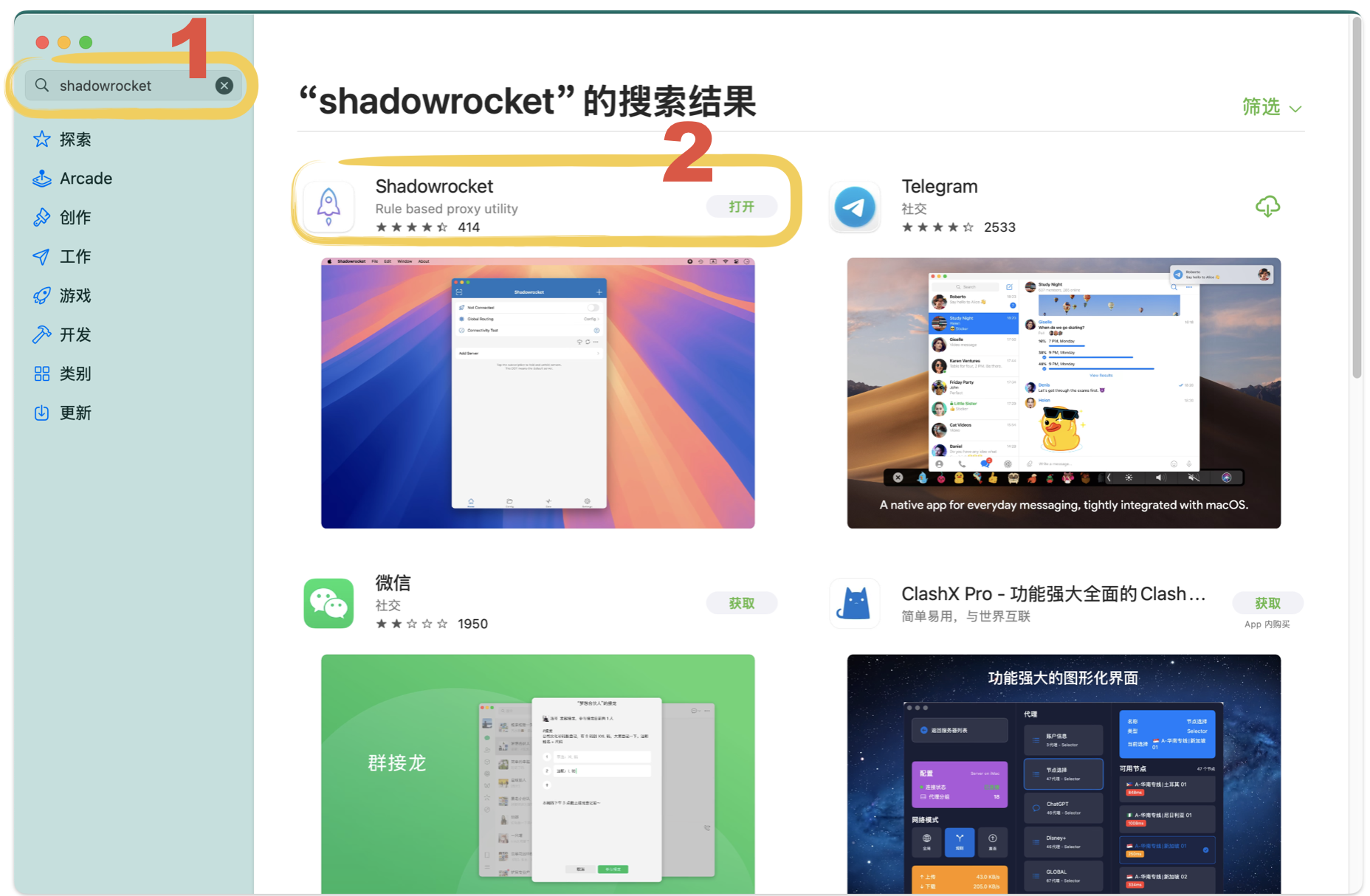Click the Telegram app icon

tap(855, 207)
